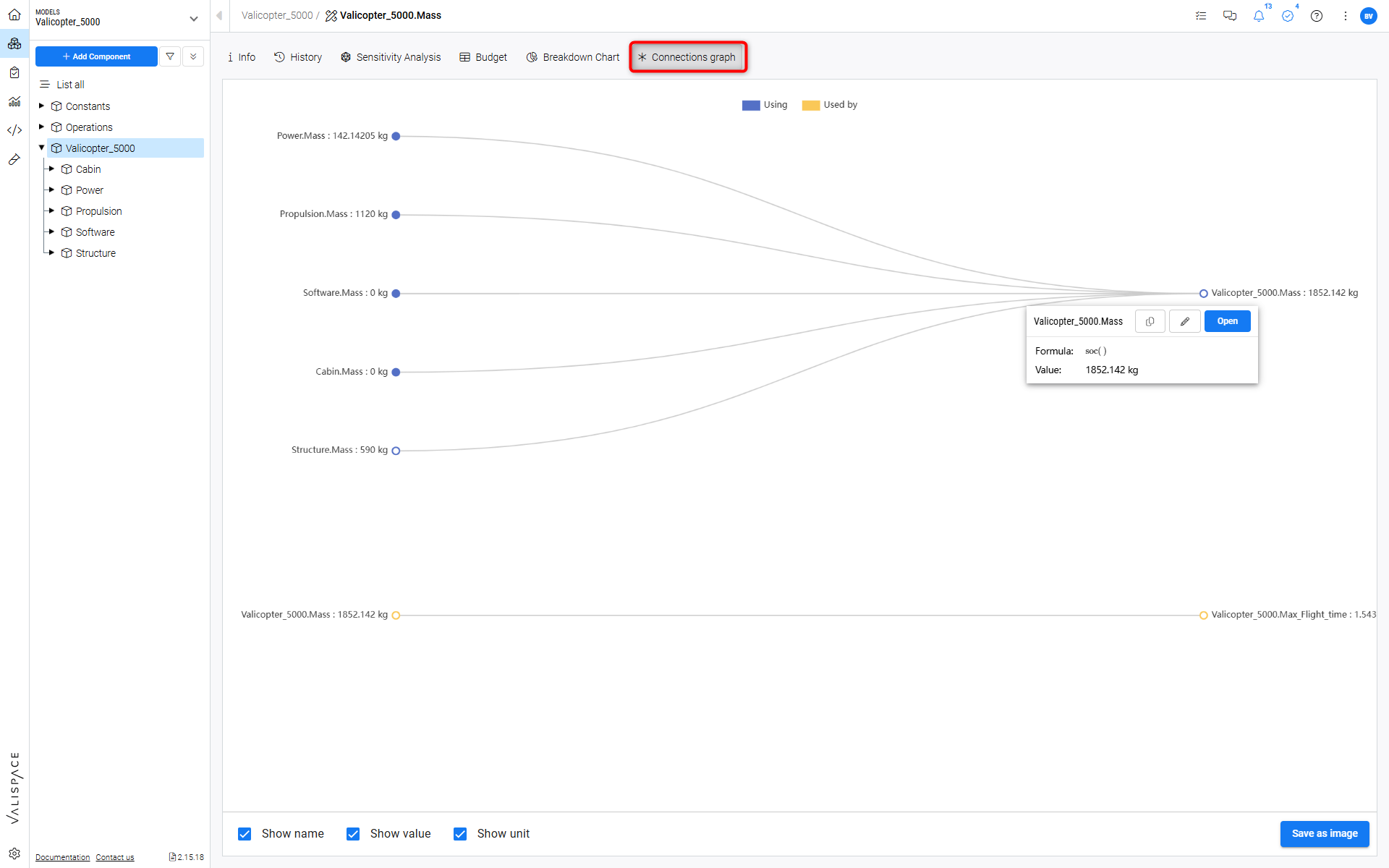Collapse the Valicopter_5000 tree node
Screen dimensions: 1389x868
pos(41,148)
